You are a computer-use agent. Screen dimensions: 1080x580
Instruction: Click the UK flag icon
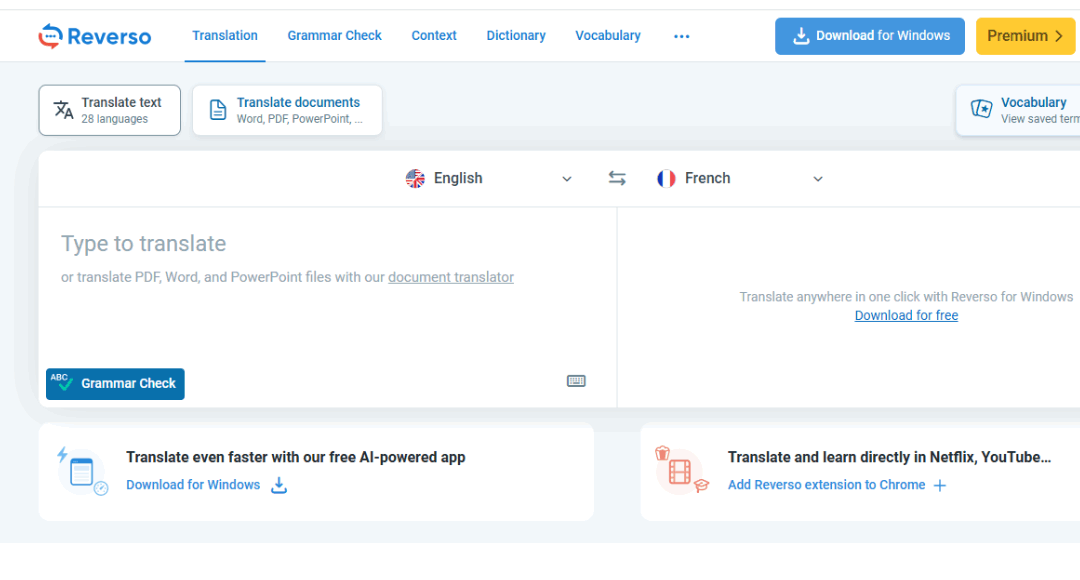pyautogui.click(x=415, y=178)
